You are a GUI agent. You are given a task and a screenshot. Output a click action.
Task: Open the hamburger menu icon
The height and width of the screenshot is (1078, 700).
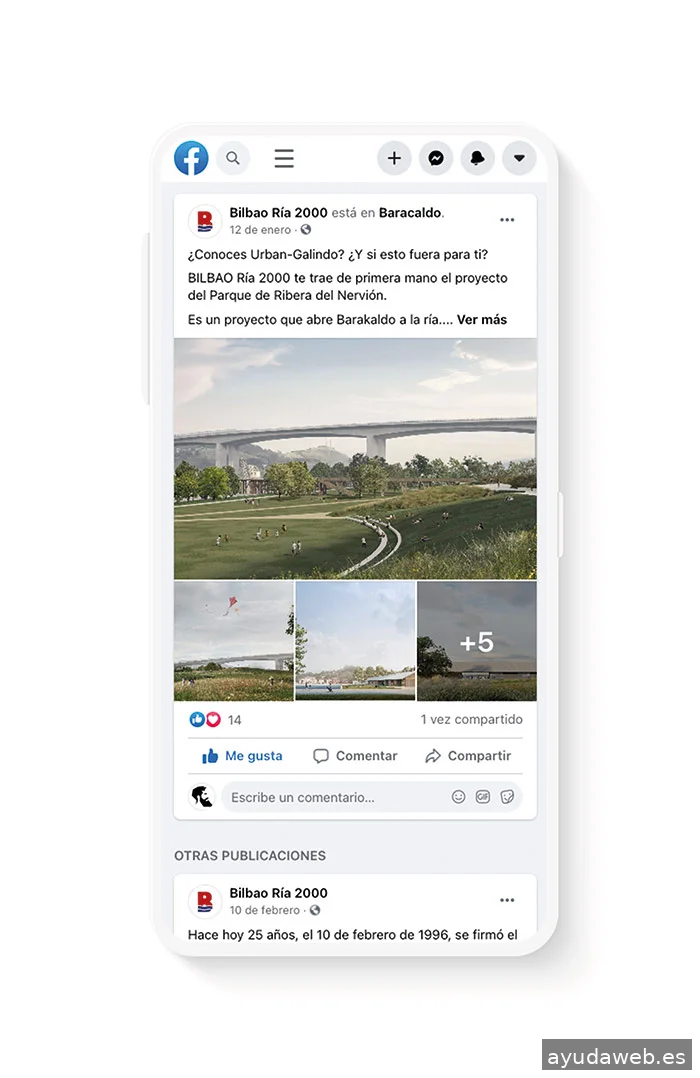tap(284, 158)
